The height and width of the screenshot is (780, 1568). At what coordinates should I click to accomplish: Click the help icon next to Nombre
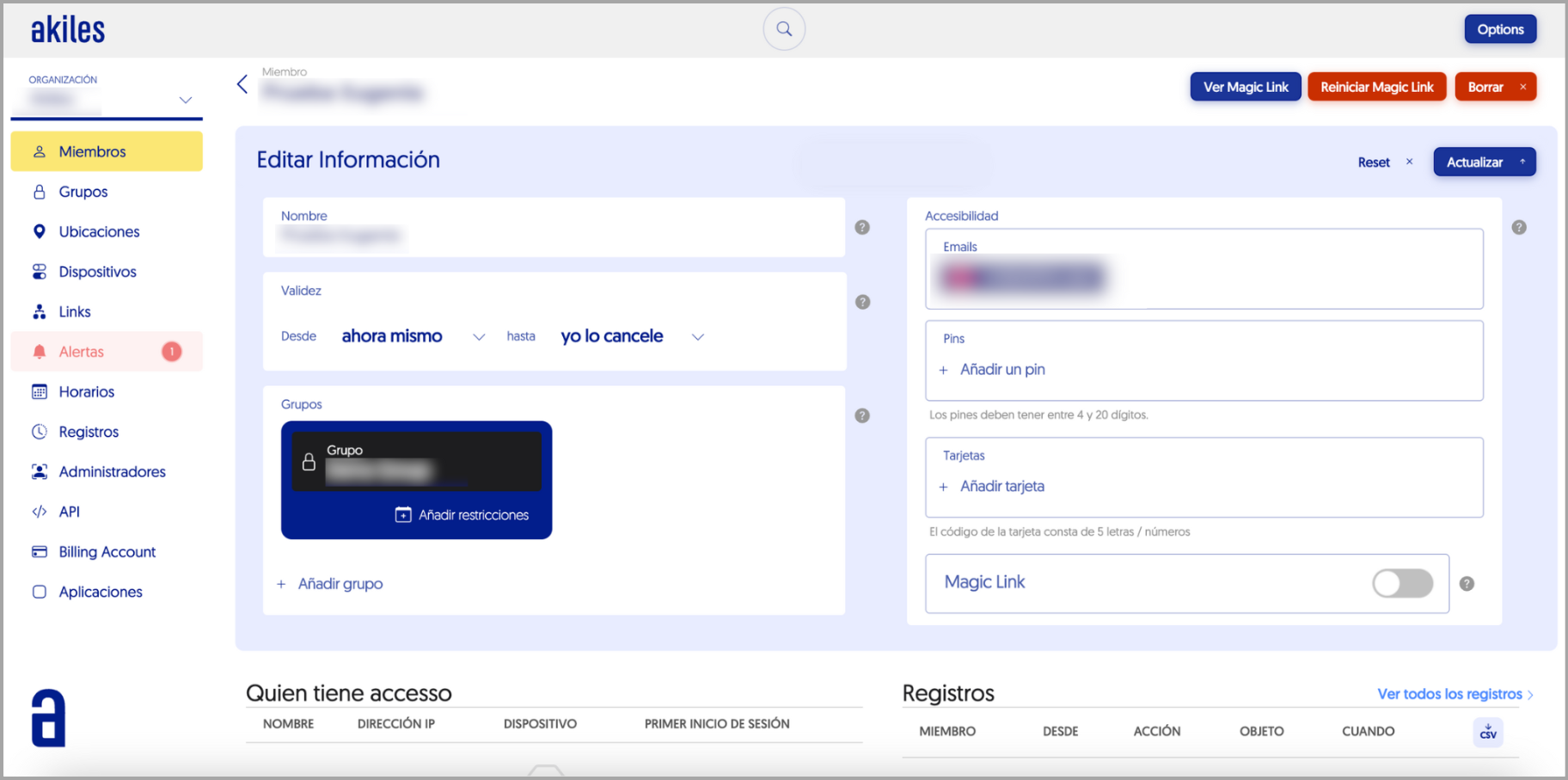pyautogui.click(x=862, y=227)
